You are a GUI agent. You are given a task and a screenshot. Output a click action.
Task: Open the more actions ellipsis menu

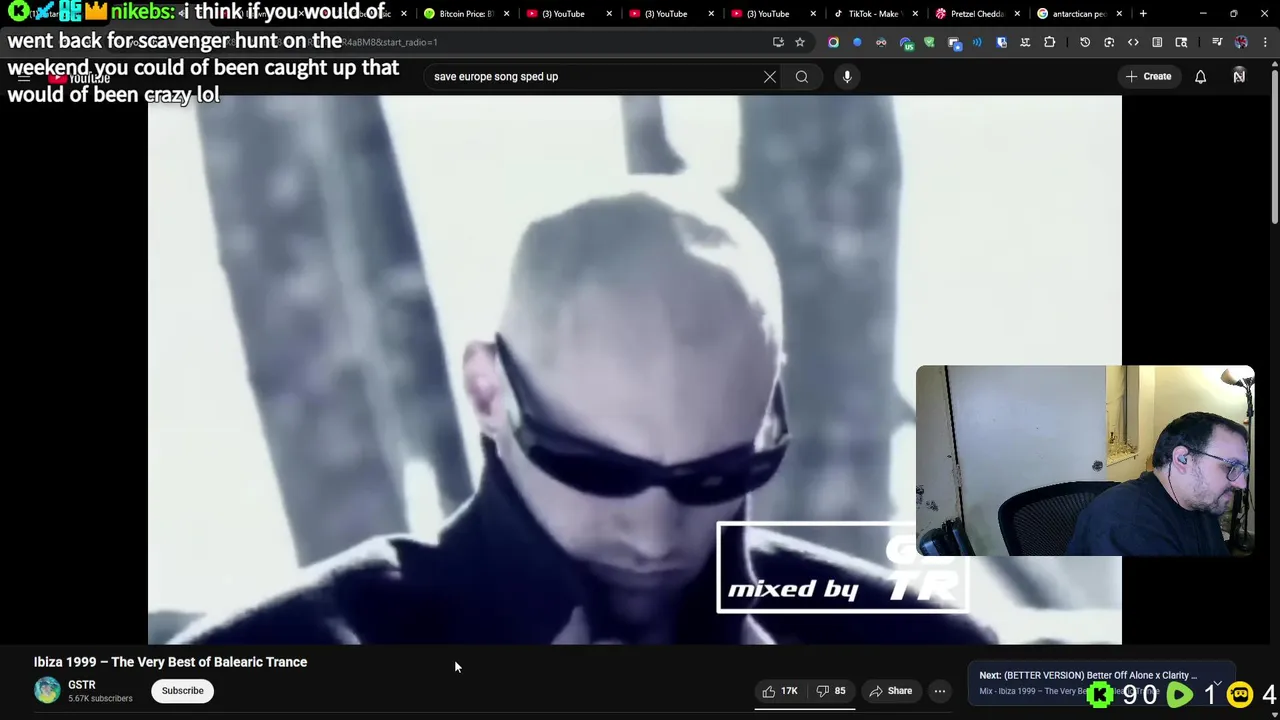(x=939, y=691)
